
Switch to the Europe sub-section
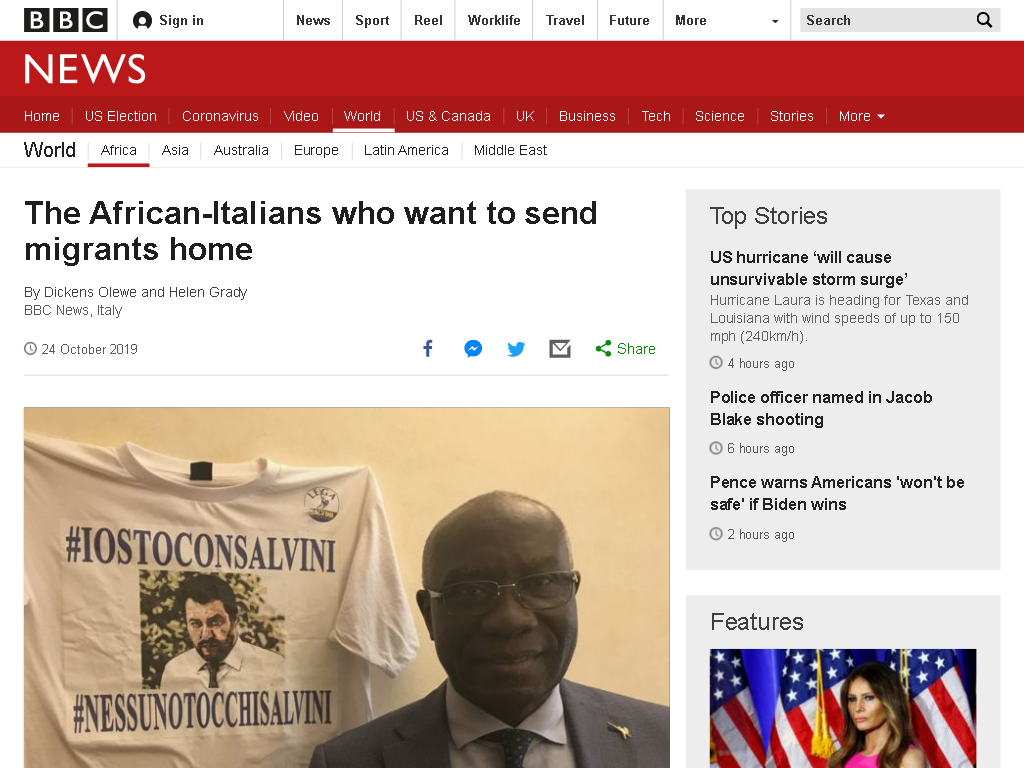click(x=316, y=150)
